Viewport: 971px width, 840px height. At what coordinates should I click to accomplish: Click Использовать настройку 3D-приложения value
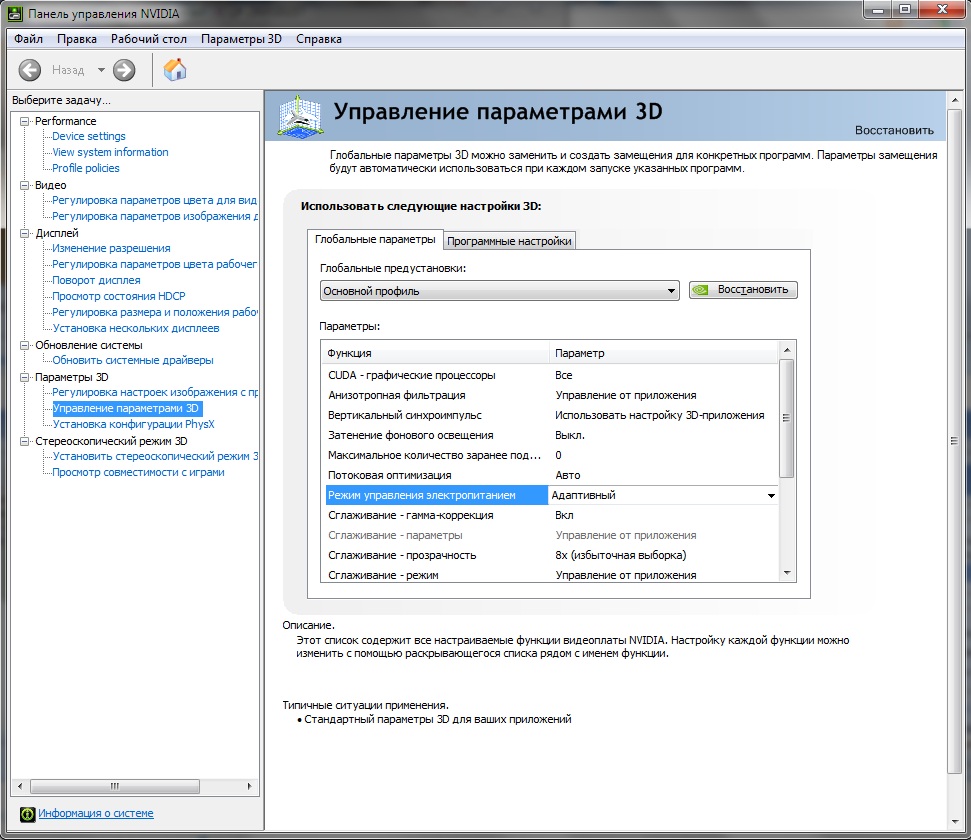point(660,415)
